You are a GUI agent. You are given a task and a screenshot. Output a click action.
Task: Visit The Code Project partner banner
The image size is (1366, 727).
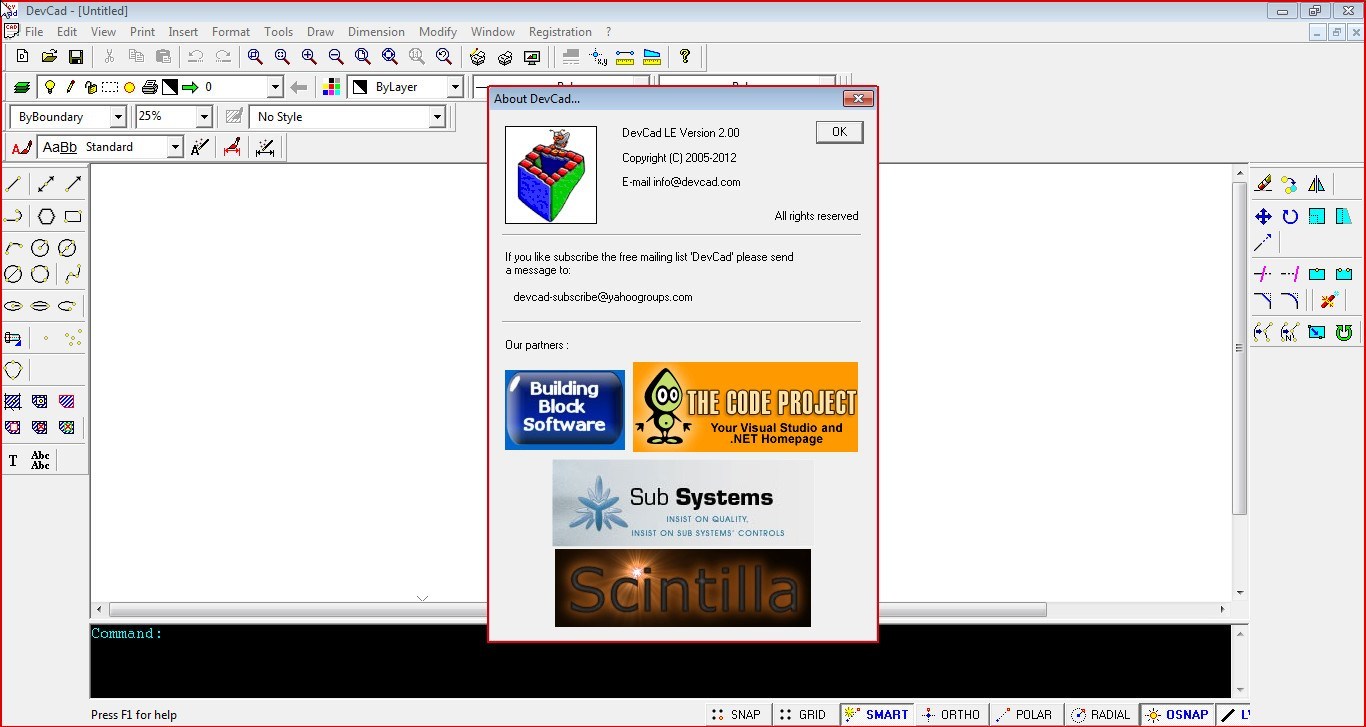(744, 406)
